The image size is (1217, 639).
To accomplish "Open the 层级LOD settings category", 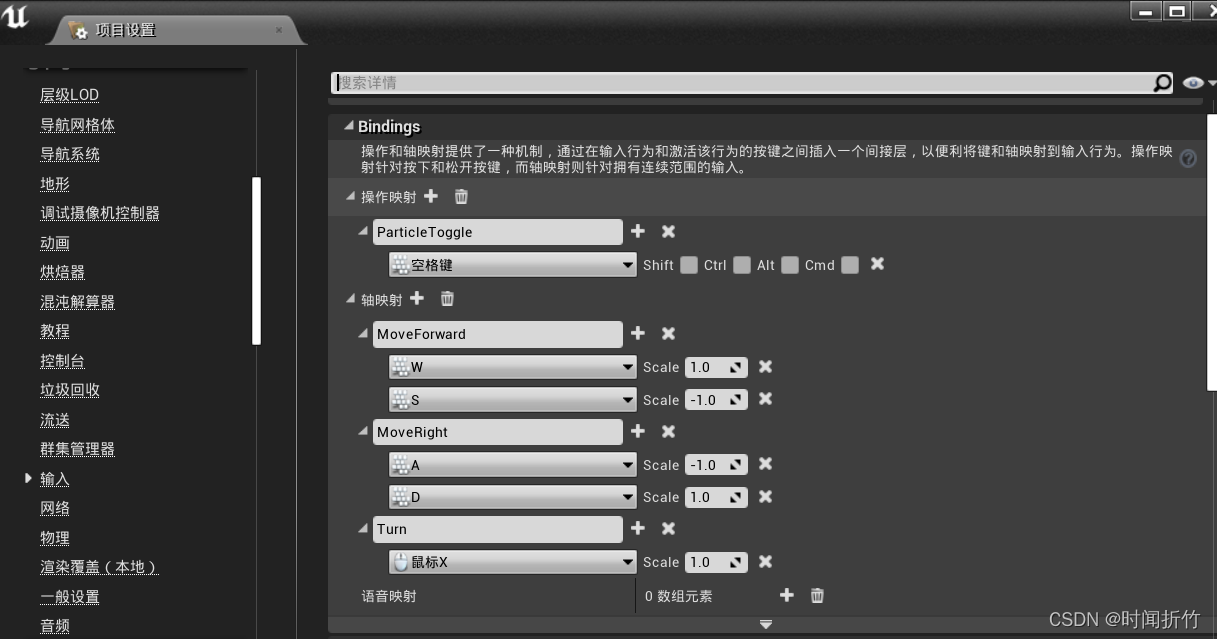I will point(69,95).
